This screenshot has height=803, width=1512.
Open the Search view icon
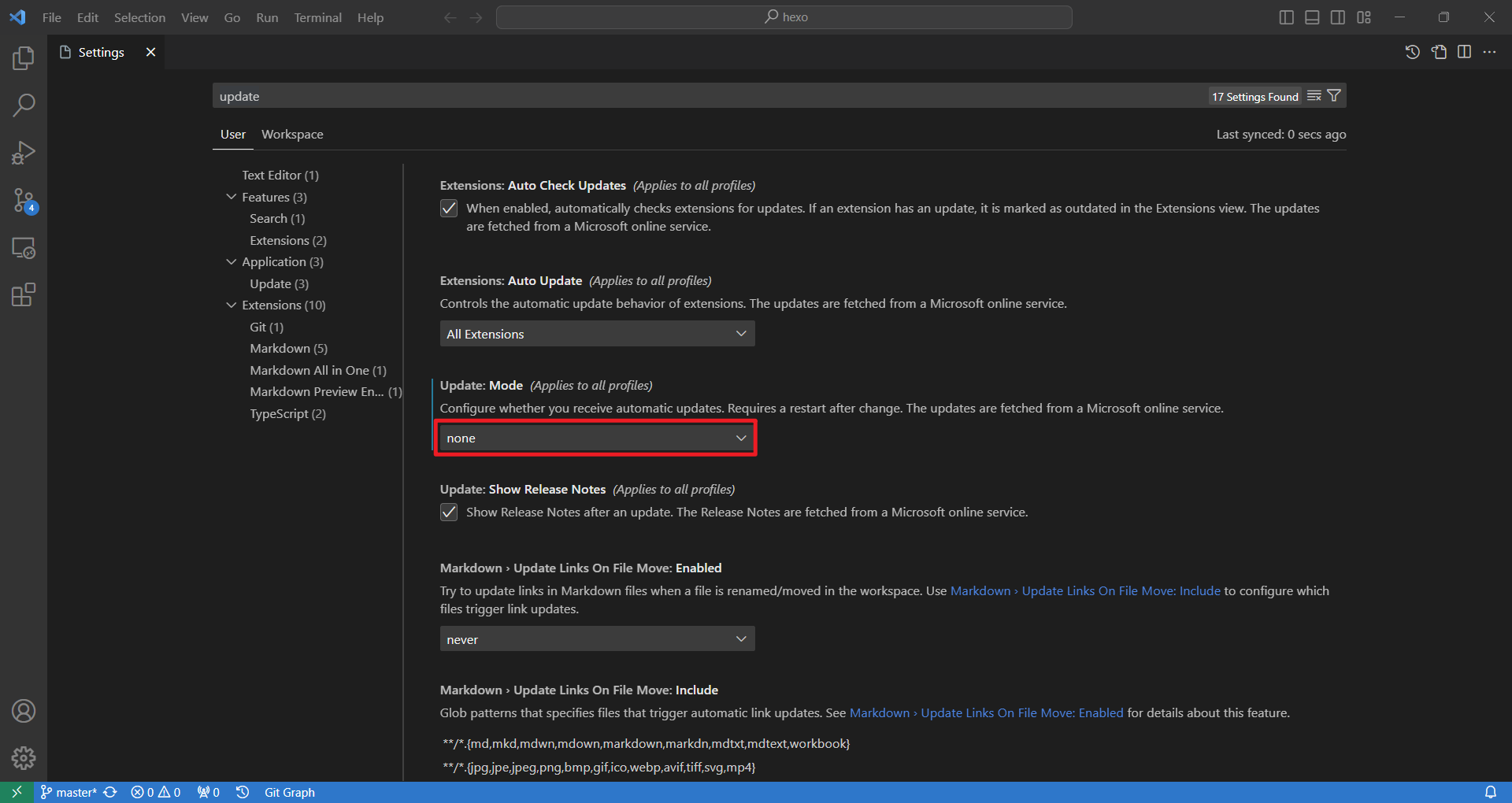point(24,105)
